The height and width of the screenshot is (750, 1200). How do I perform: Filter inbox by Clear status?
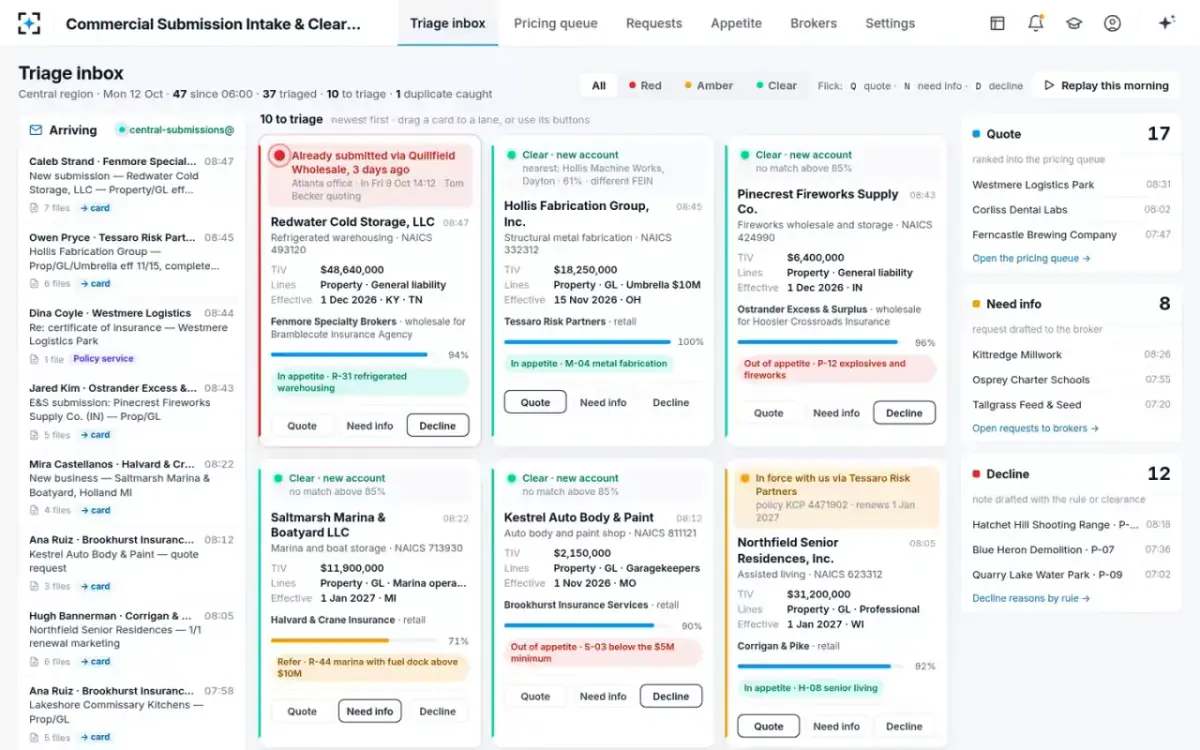pyautogui.click(x=777, y=86)
